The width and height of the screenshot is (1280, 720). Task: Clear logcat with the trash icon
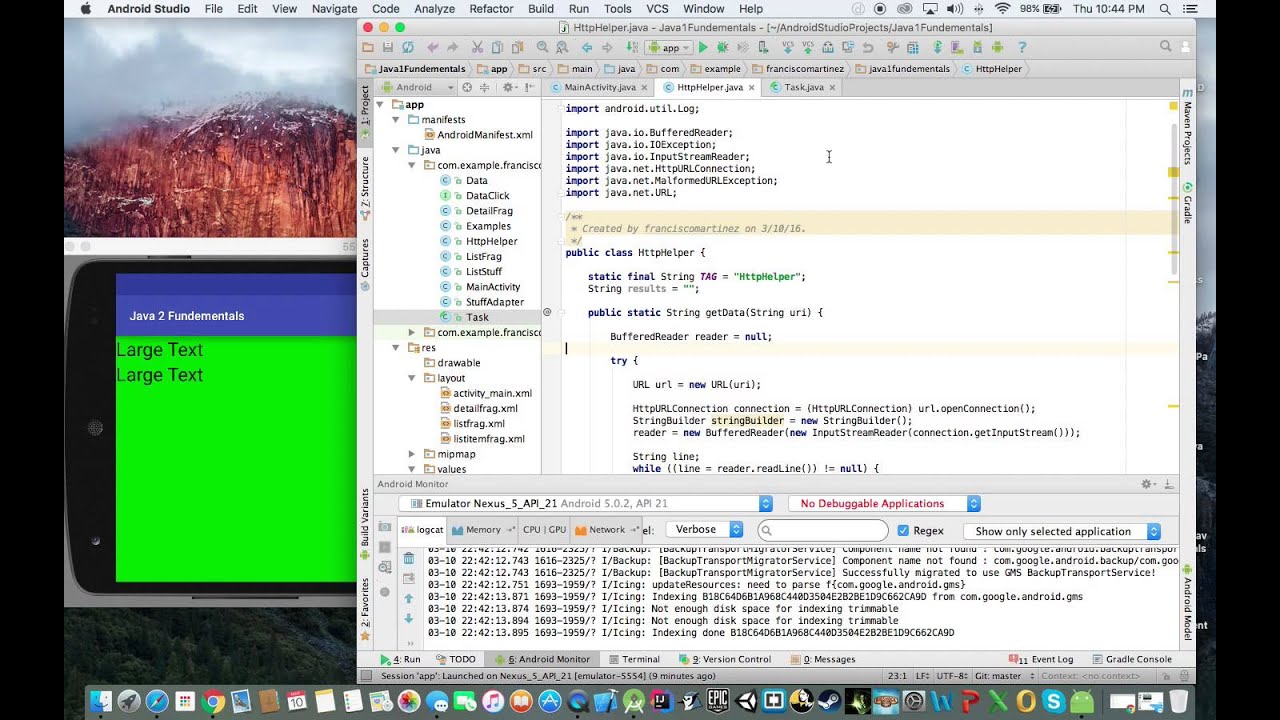coord(408,558)
